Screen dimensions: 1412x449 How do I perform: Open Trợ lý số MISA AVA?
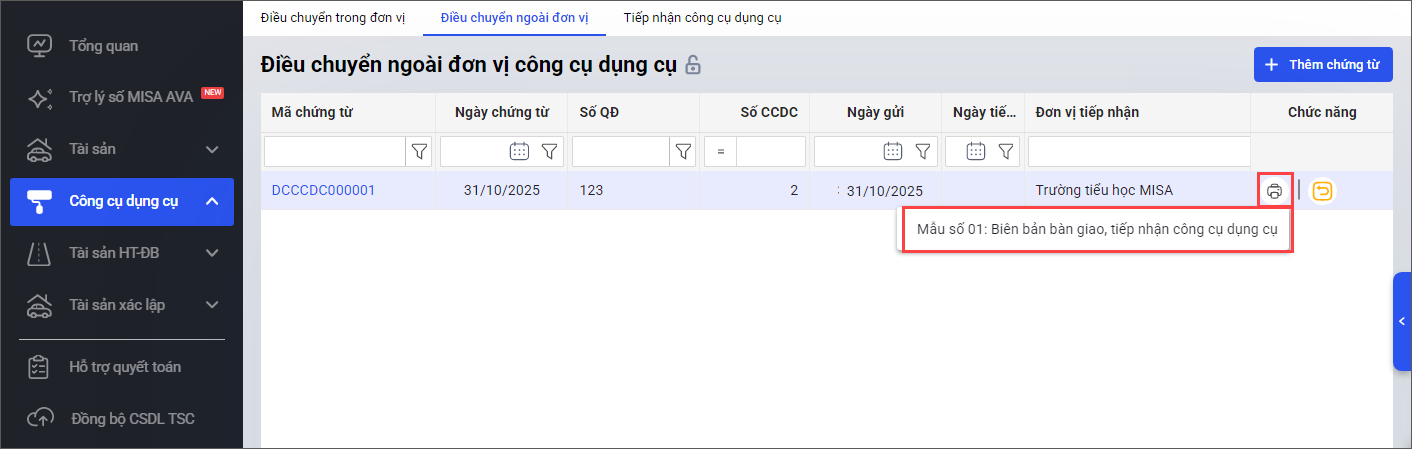point(130,97)
